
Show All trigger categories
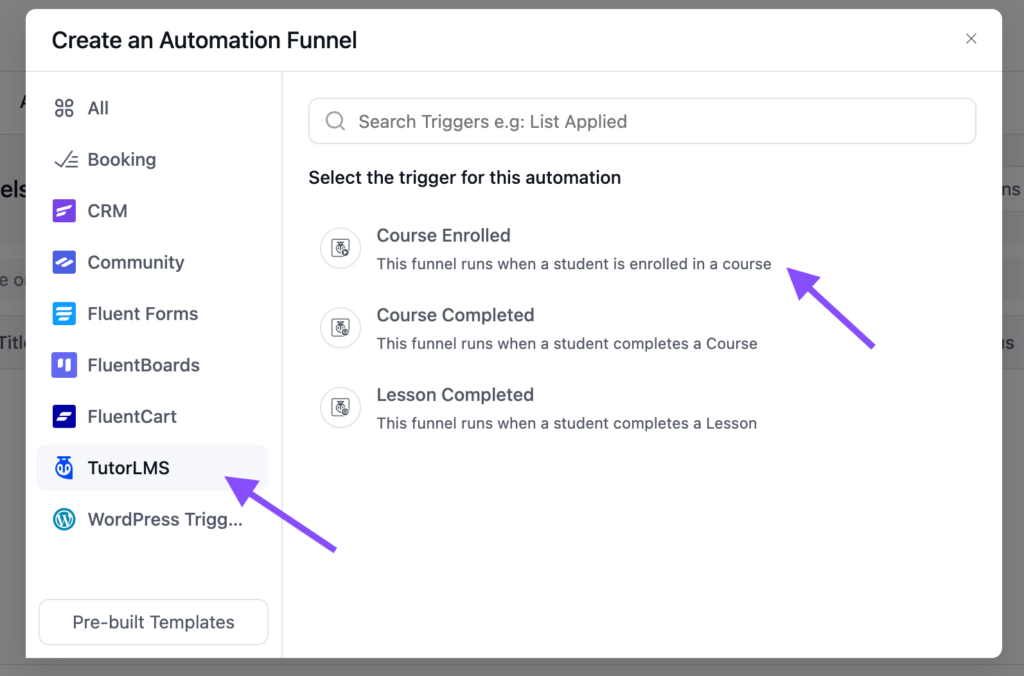[x=152, y=108]
